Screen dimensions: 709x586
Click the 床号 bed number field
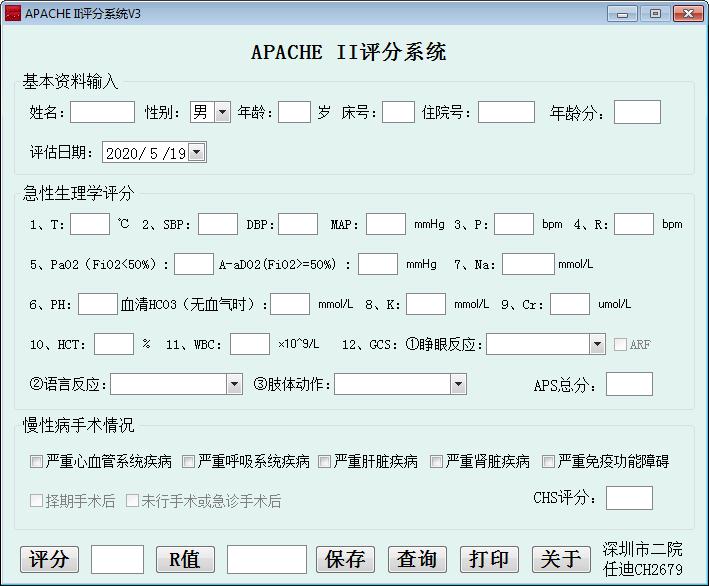tap(398, 112)
